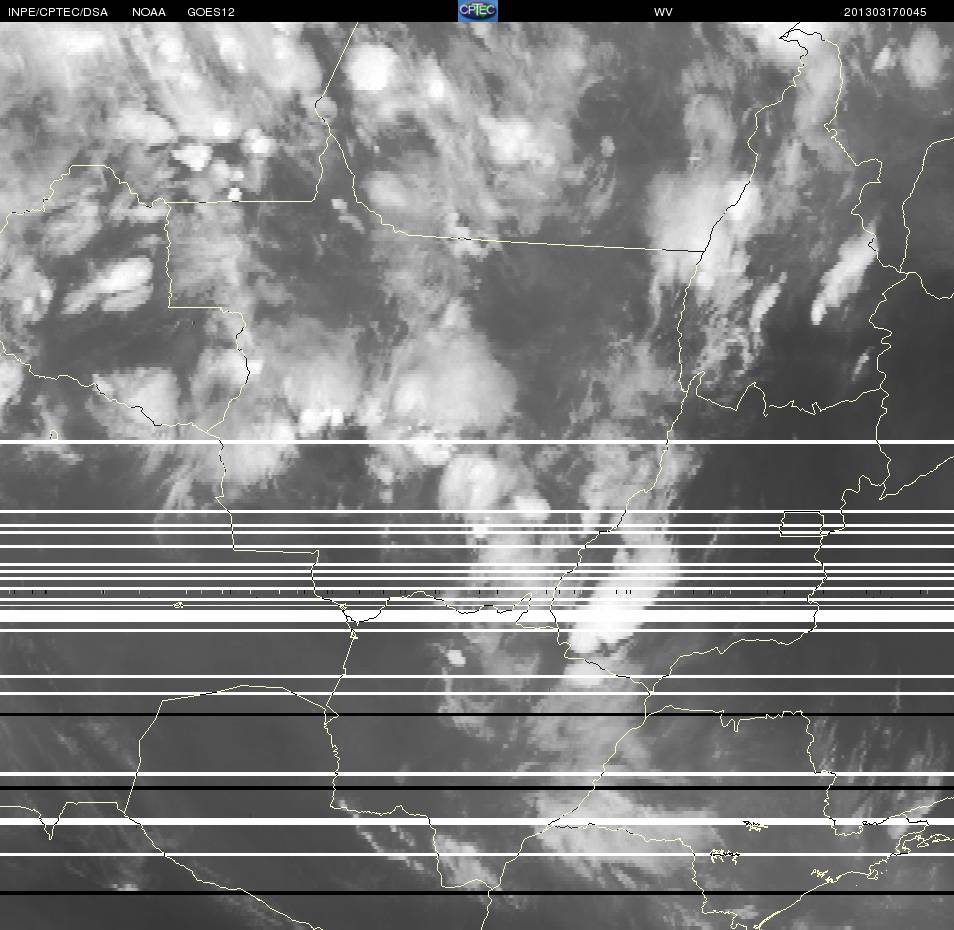Click the GOES12 satellite label
Screen dimensions: 954x930
point(211,12)
